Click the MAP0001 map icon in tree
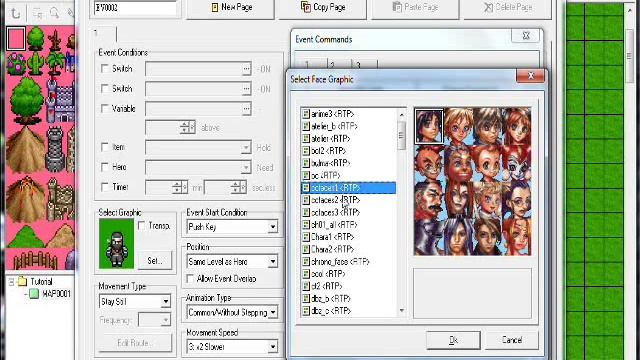 tap(34, 293)
